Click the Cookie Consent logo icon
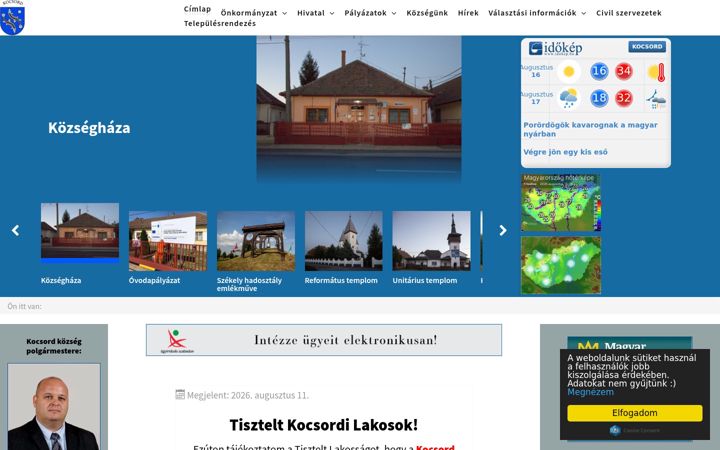This screenshot has height=450, width=720. point(615,430)
